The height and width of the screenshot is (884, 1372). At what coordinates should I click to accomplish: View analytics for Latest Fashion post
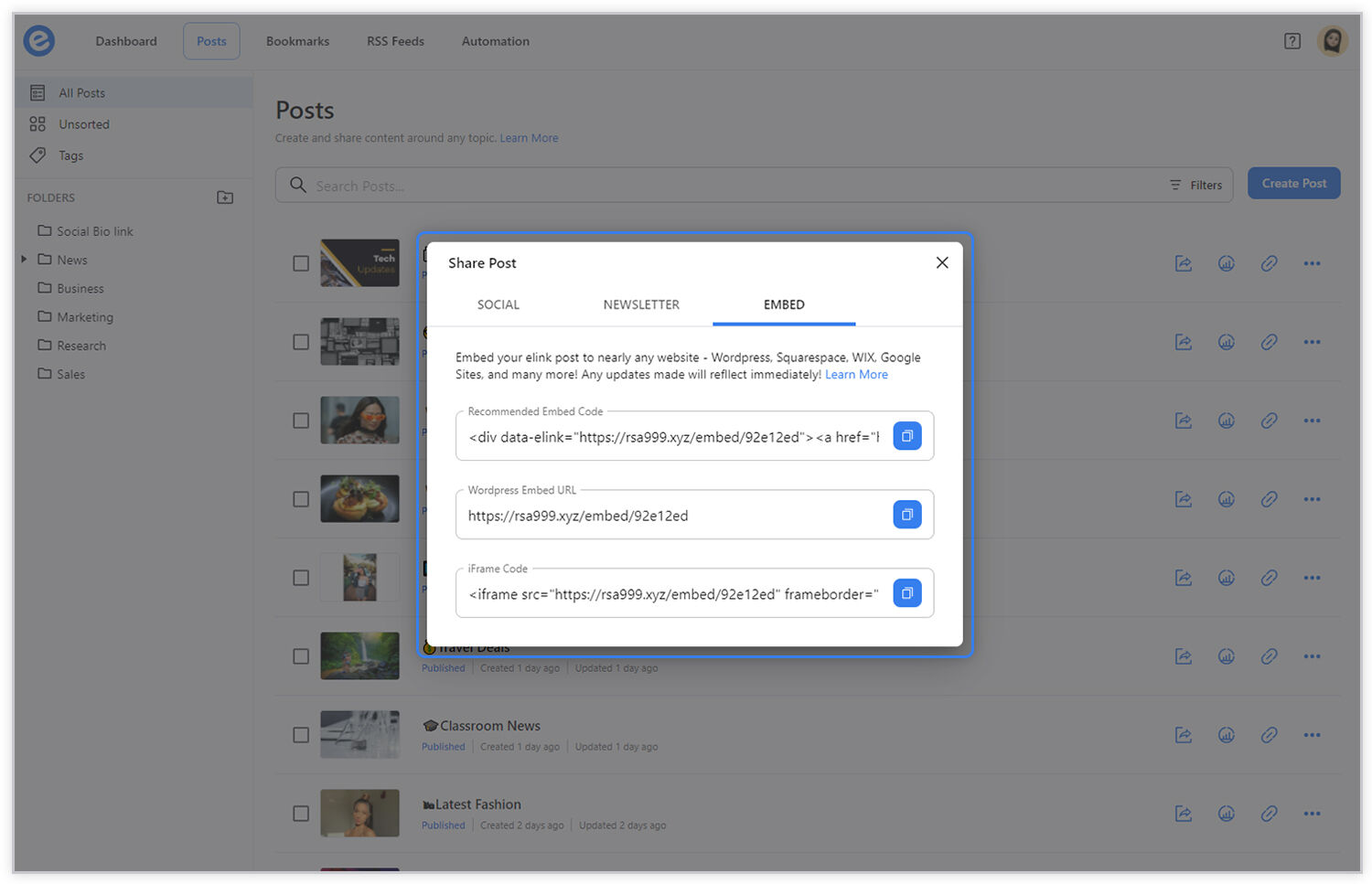click(x=1227, y=814)
